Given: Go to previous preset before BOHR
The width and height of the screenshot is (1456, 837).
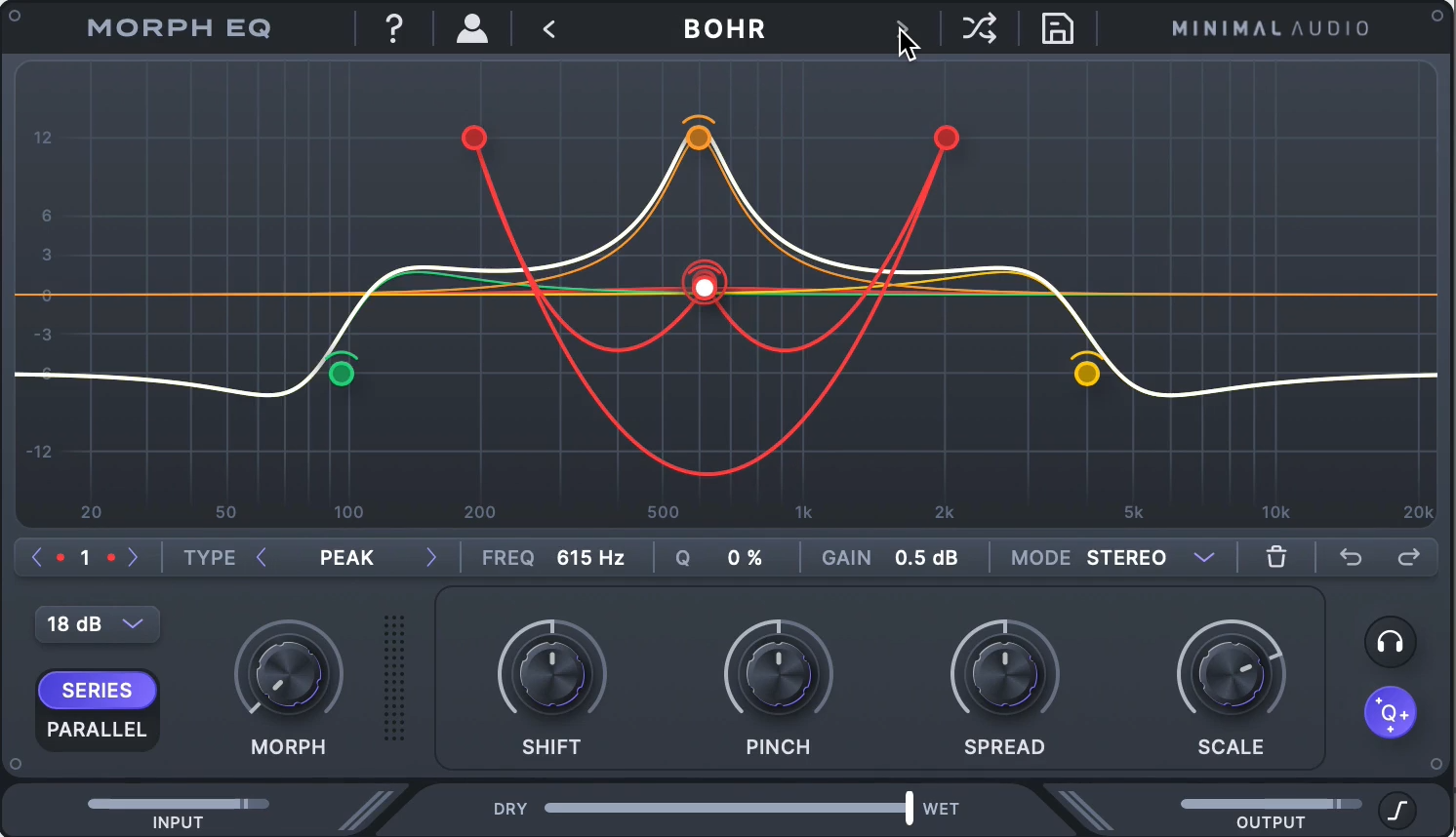Looking at the screenshot, I should (549, 29).
